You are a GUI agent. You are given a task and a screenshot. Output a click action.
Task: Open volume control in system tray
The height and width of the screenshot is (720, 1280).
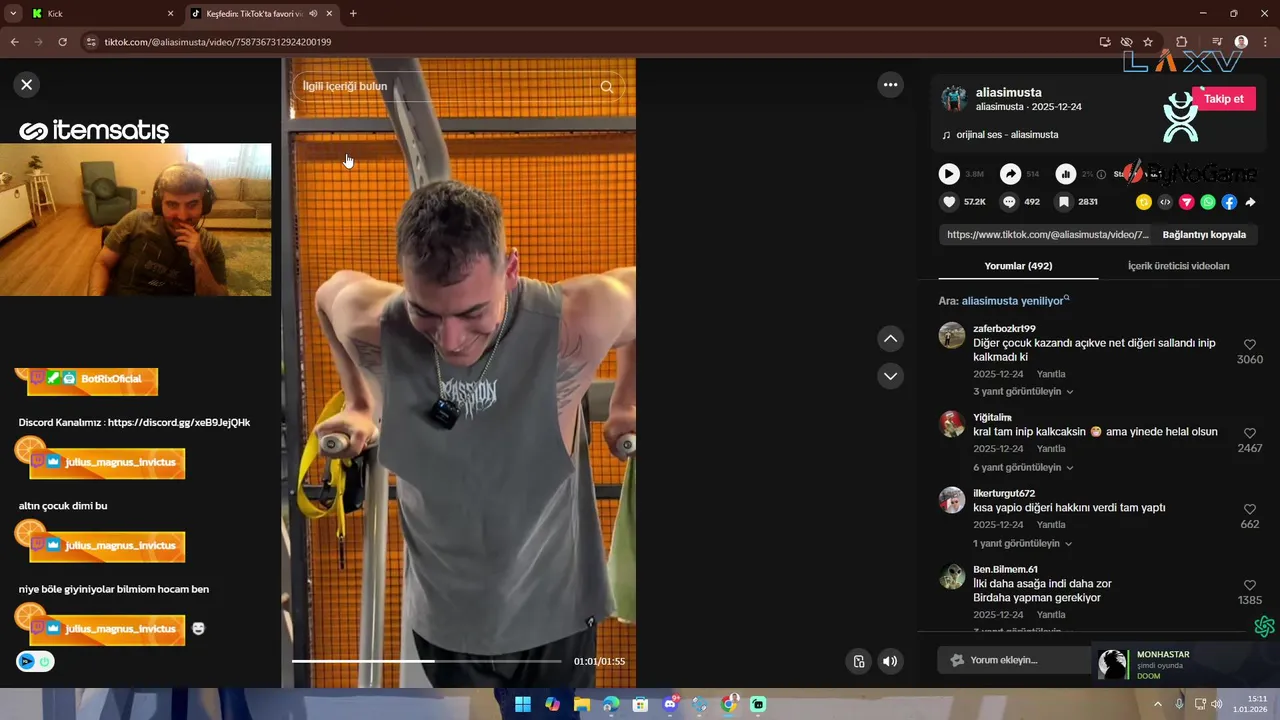[x=1216, y=704]
